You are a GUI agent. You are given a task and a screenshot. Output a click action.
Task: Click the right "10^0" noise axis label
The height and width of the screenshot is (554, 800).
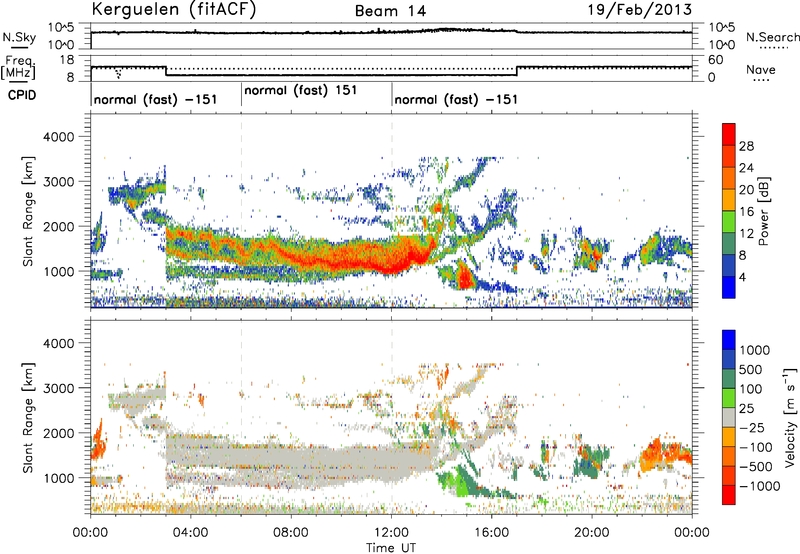(x=722, y=45)
